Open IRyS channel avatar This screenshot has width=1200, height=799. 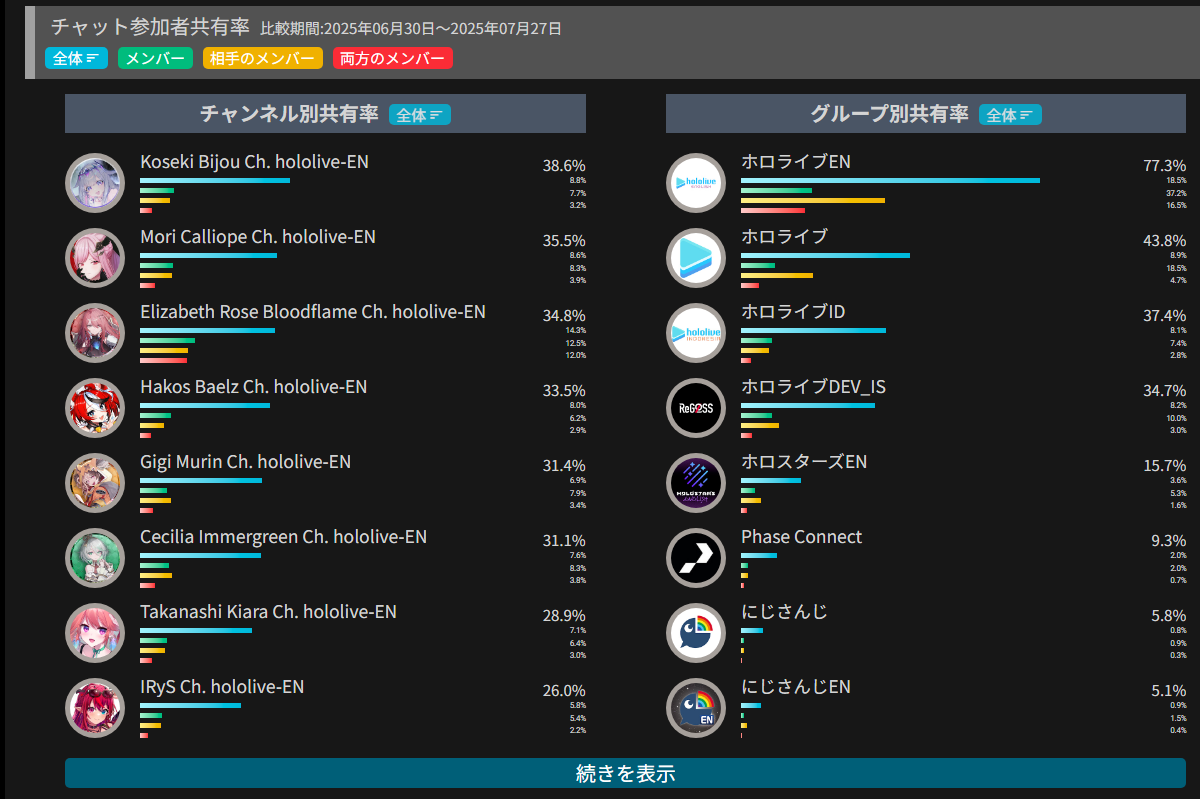click(x=94, y=707)
